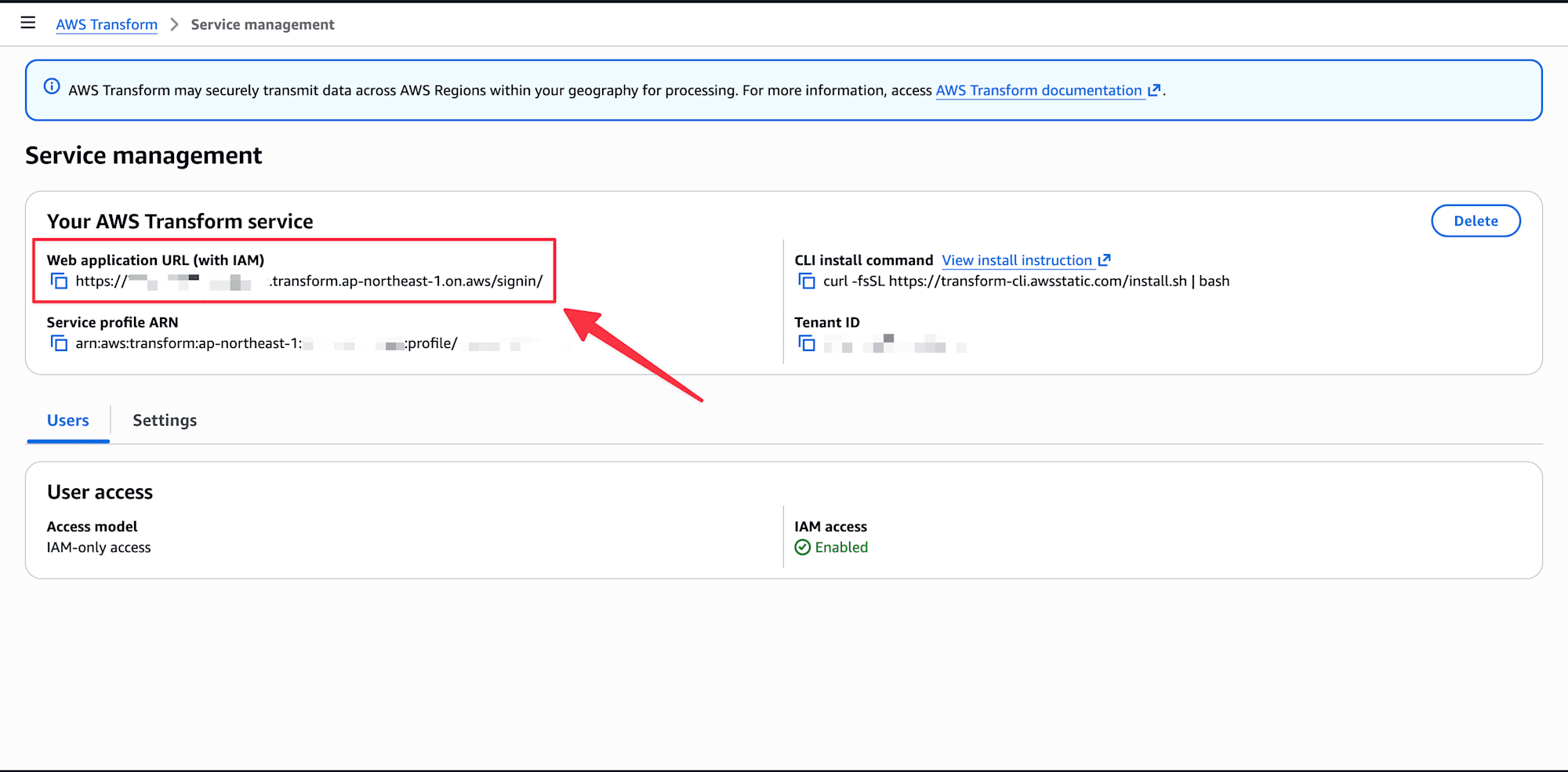The height and width of the screenshot is (772, 1568).
Task: Select the curl -fsSL install command text
Action: pos(1026,281)
